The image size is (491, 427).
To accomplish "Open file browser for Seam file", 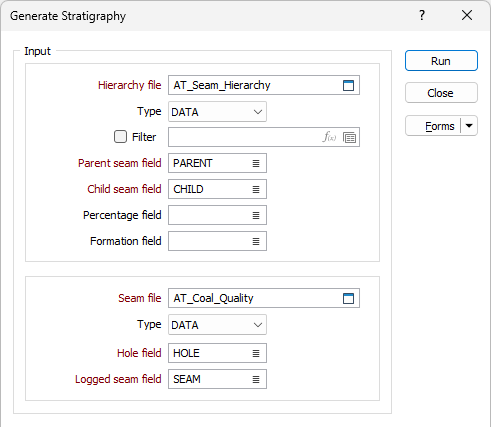I will tap(348, 298).
